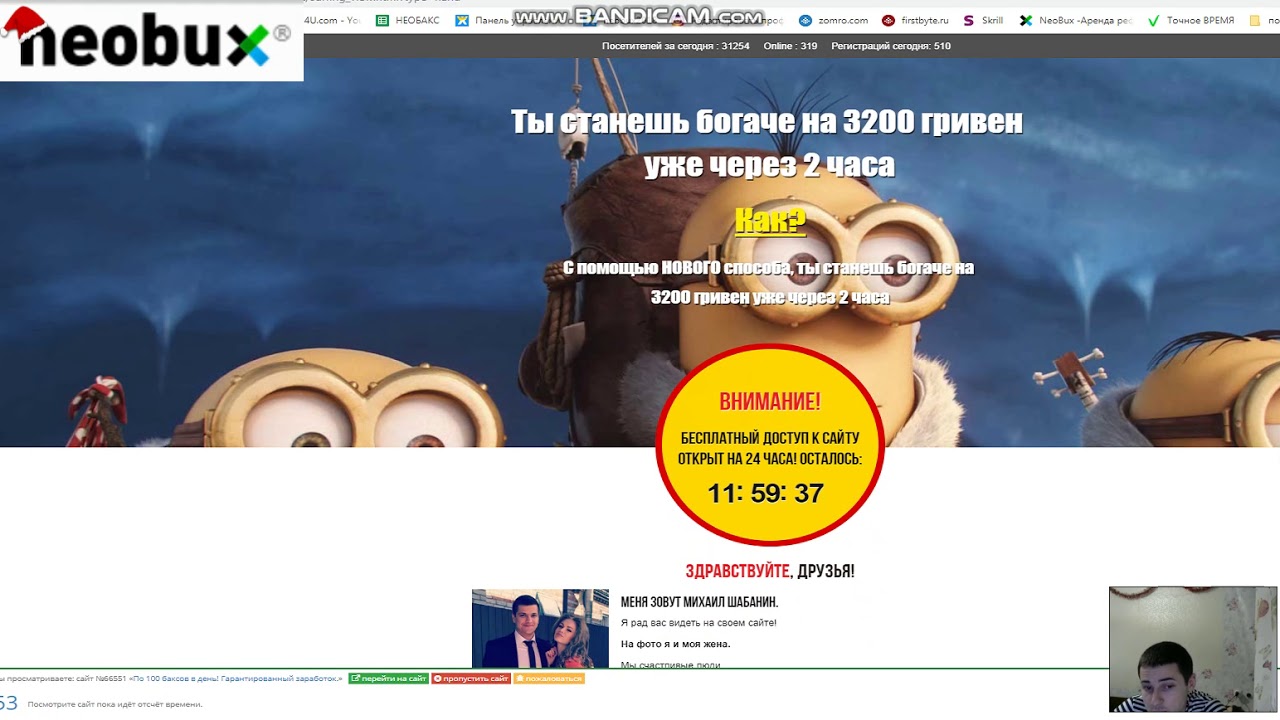This screenshot has width=1280, height=720.
Task: Click the green НЕОБАКС spreadsheet icon
Action: pos(382,20)
